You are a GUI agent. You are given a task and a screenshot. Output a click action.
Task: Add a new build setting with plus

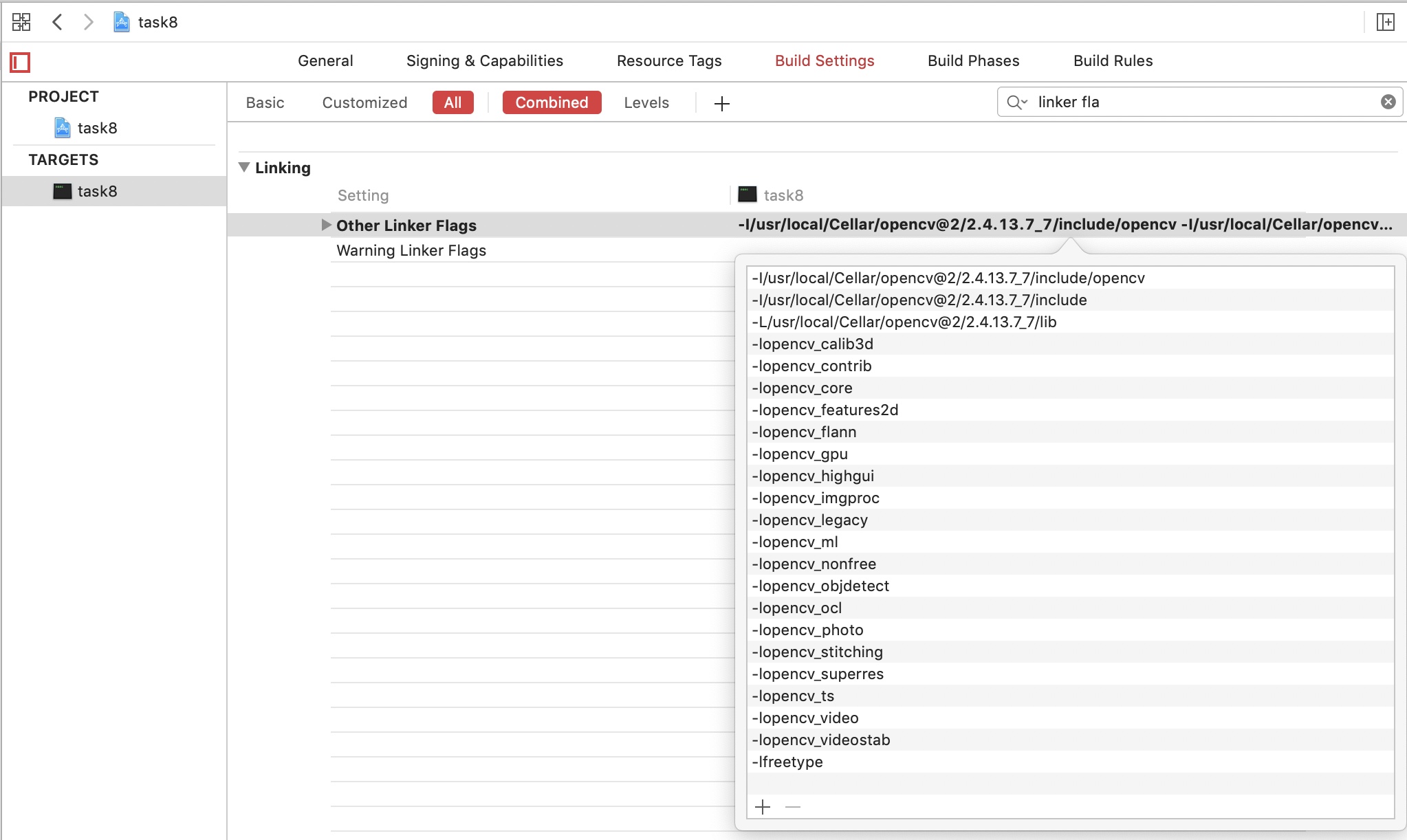pos(721,104)
